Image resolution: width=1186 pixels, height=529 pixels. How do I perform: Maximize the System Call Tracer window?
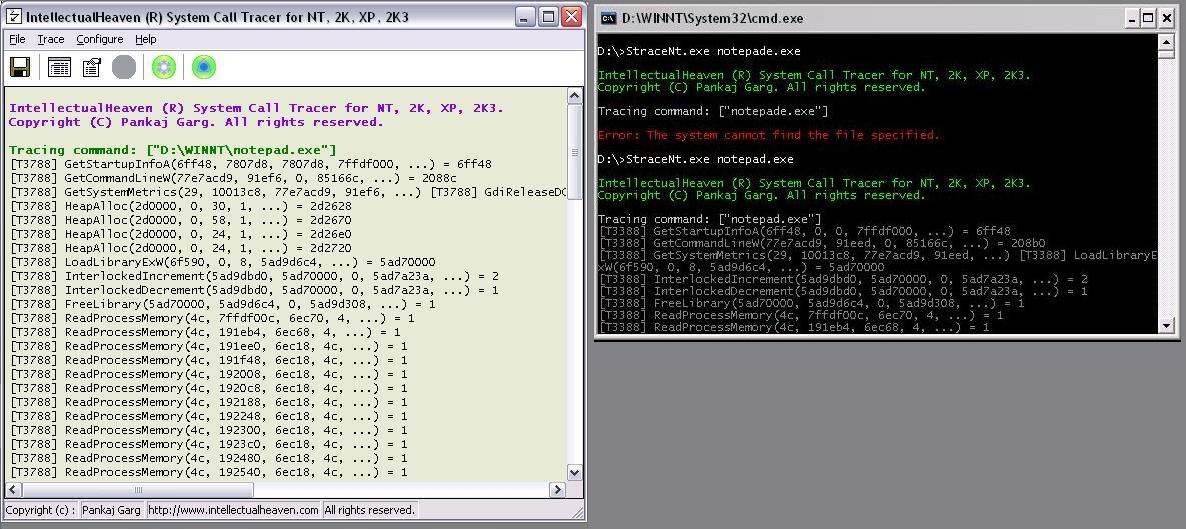(548, 17)
